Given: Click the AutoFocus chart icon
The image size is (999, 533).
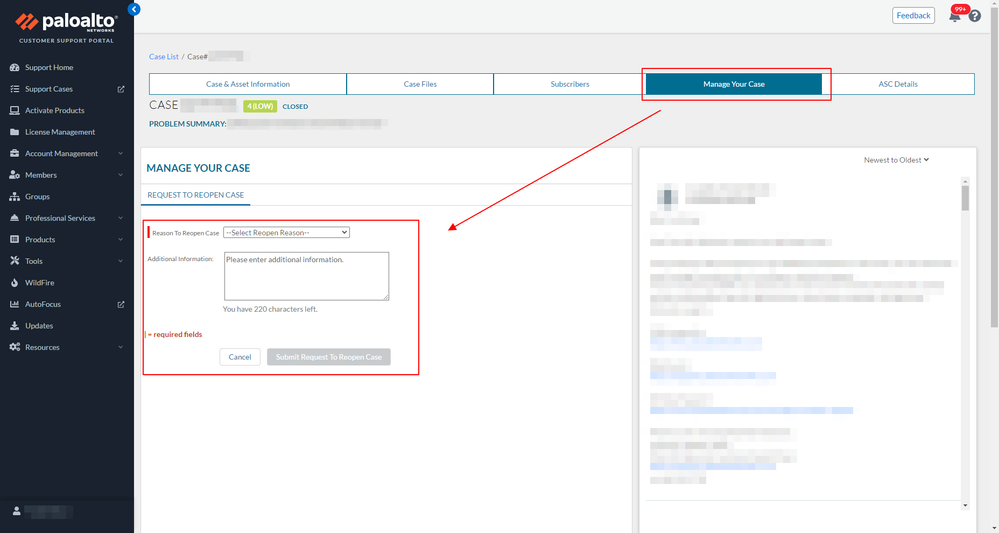Looking at the screenshot, I should tap(14, 304).
